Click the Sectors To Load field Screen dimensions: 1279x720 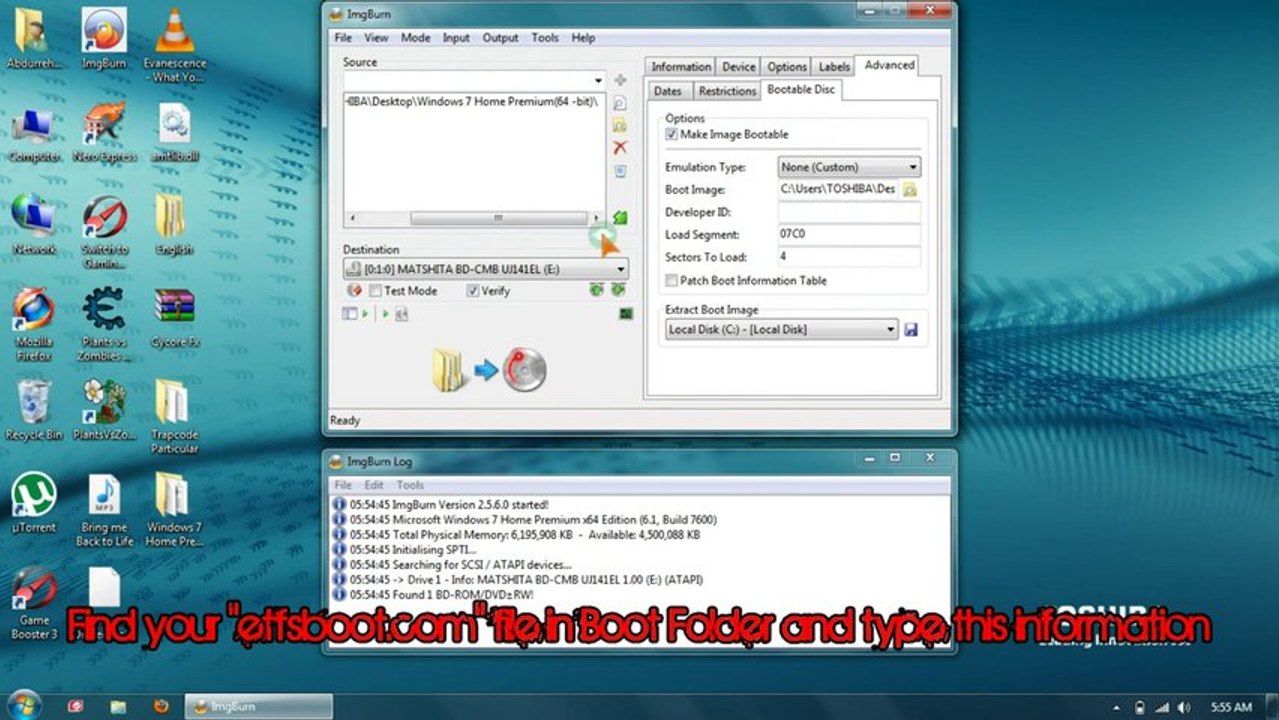tap(849, 257)
